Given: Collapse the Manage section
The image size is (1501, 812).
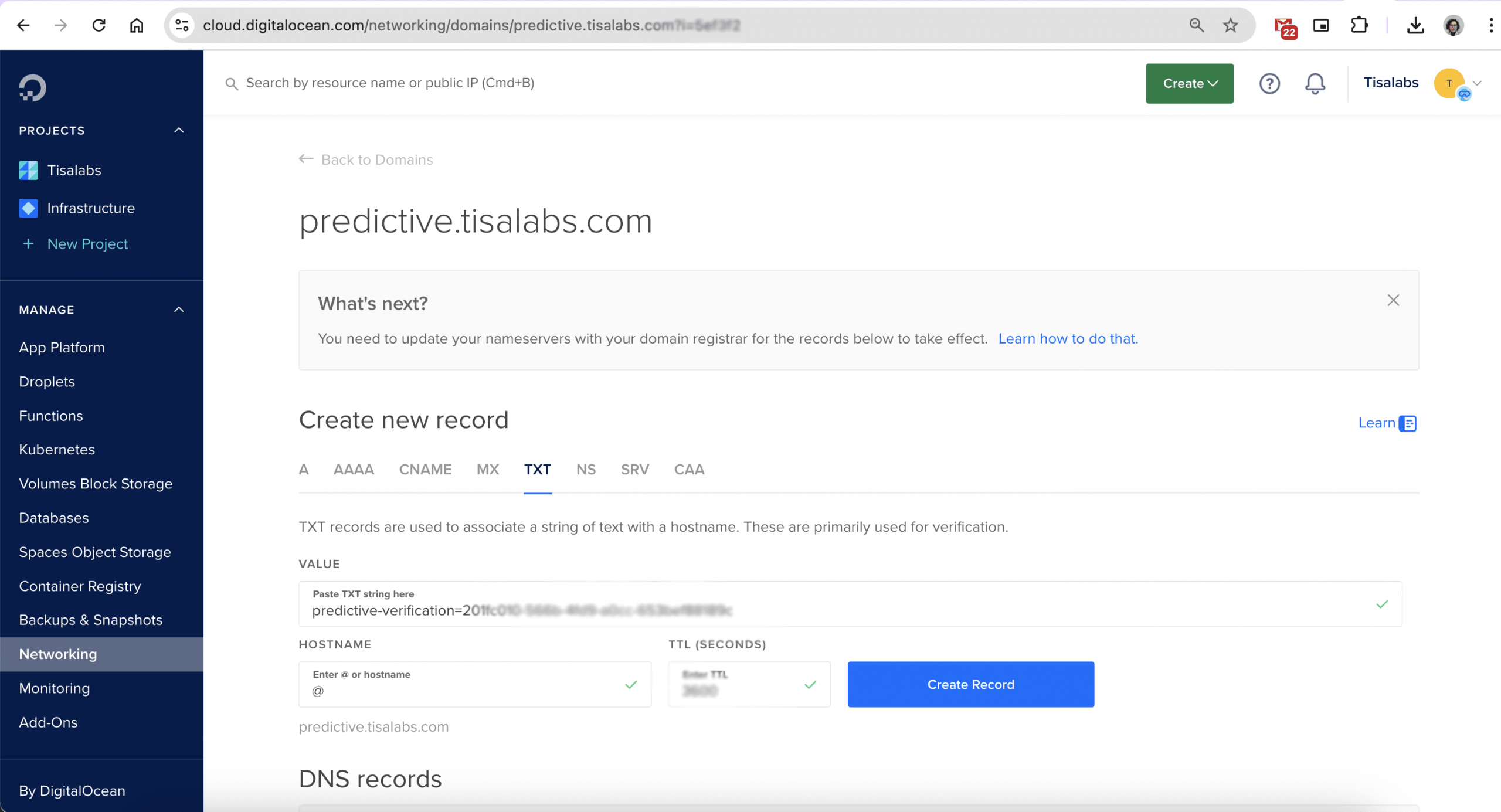Looking at the screenshot, I should 179,310.
